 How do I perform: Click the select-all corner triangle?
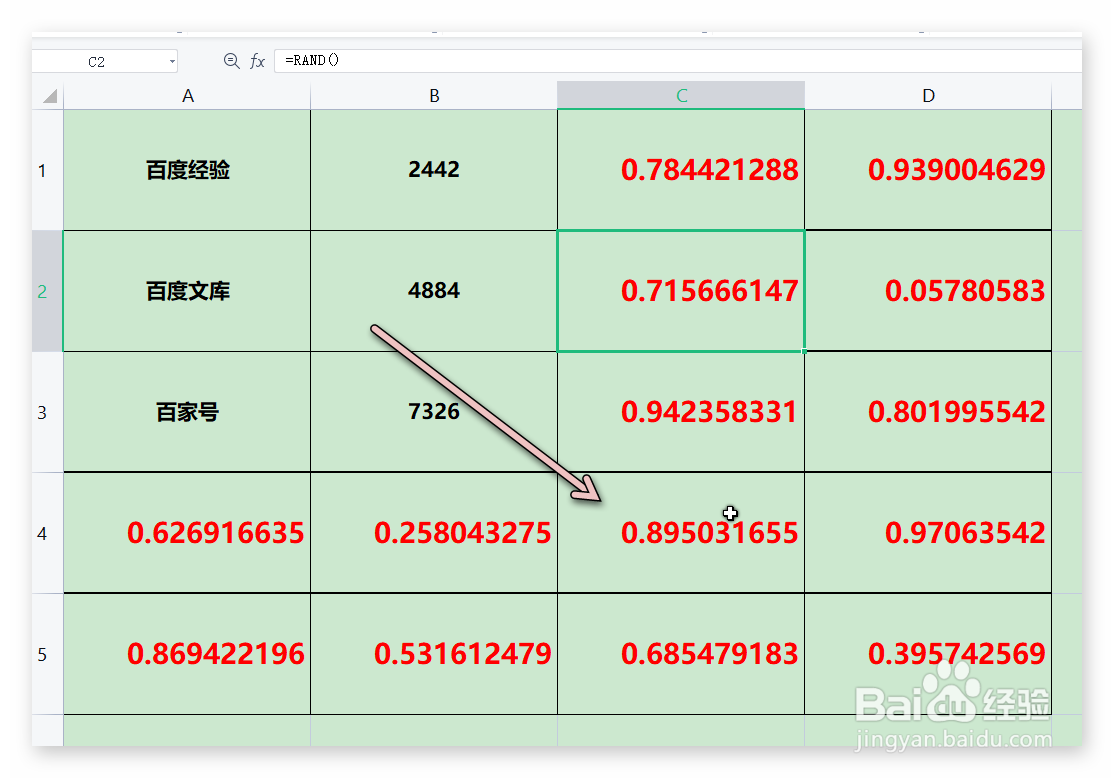point(48,95)
